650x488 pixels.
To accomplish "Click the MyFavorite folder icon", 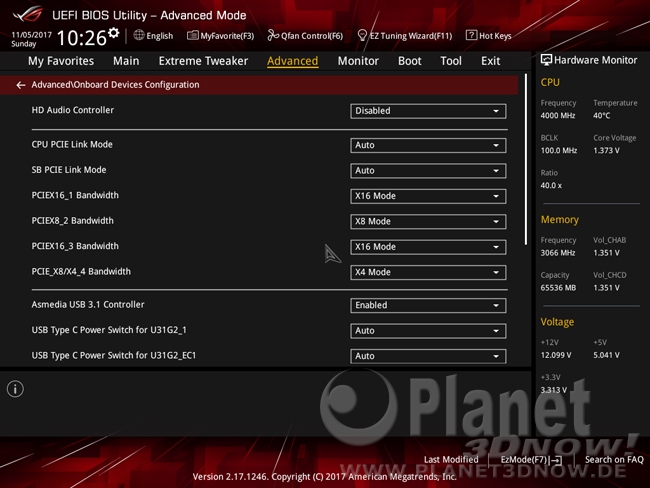I will 193,36.
